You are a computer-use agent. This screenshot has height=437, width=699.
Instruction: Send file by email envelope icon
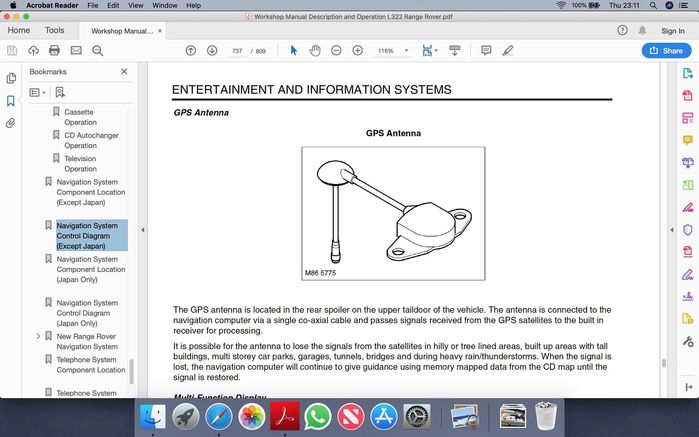coord(76,50)
